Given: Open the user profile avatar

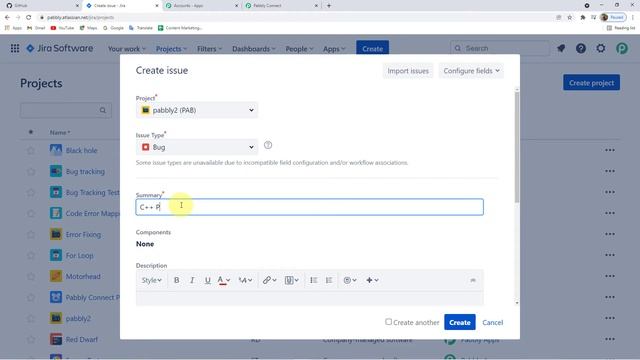Looking at the screenshot, I should [622, 49].
